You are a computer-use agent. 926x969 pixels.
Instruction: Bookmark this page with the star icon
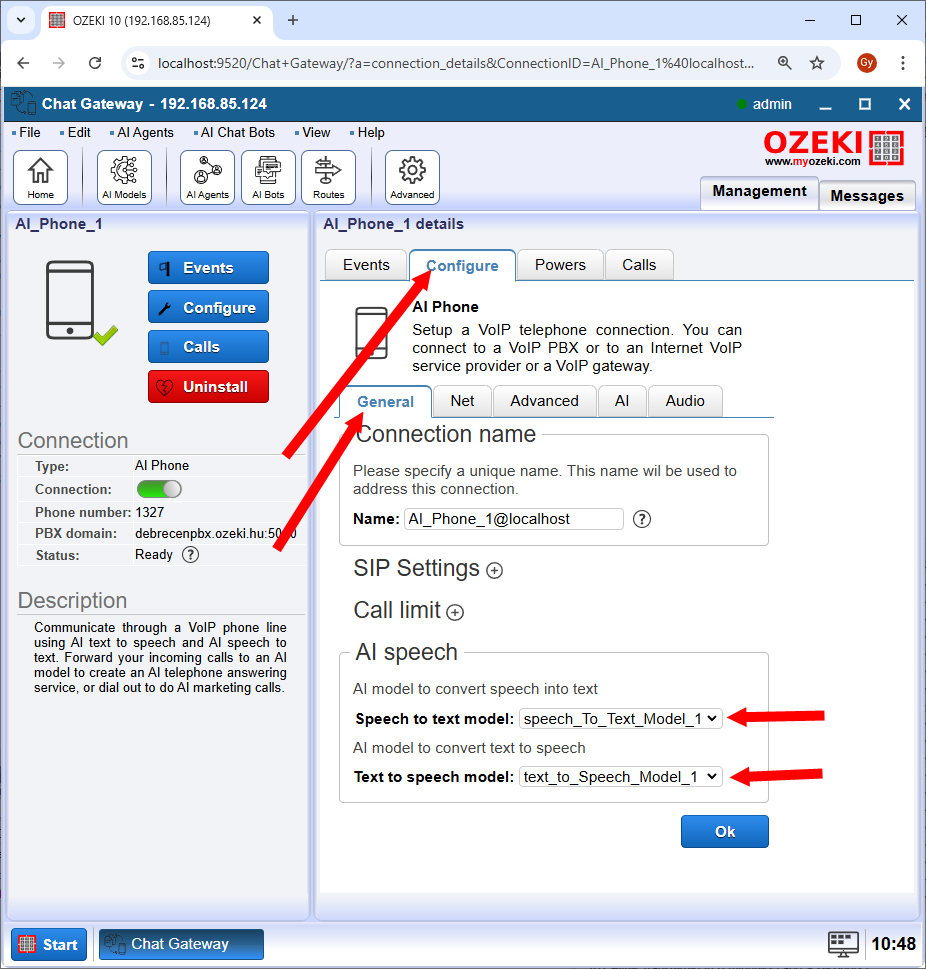click(817, 63)
